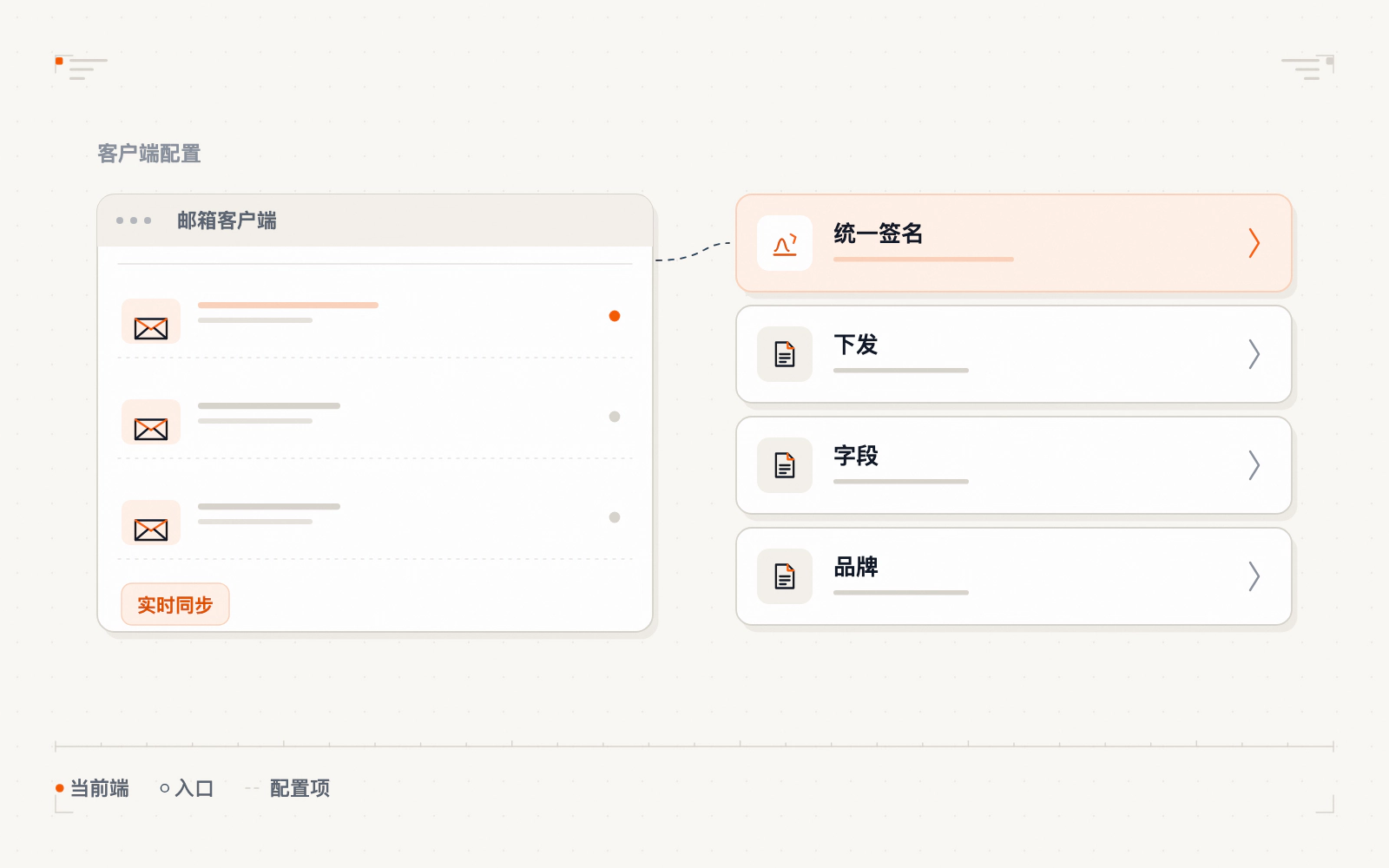
Task: Expand the 下发 chevron arrow
Action: point(1254,354)
